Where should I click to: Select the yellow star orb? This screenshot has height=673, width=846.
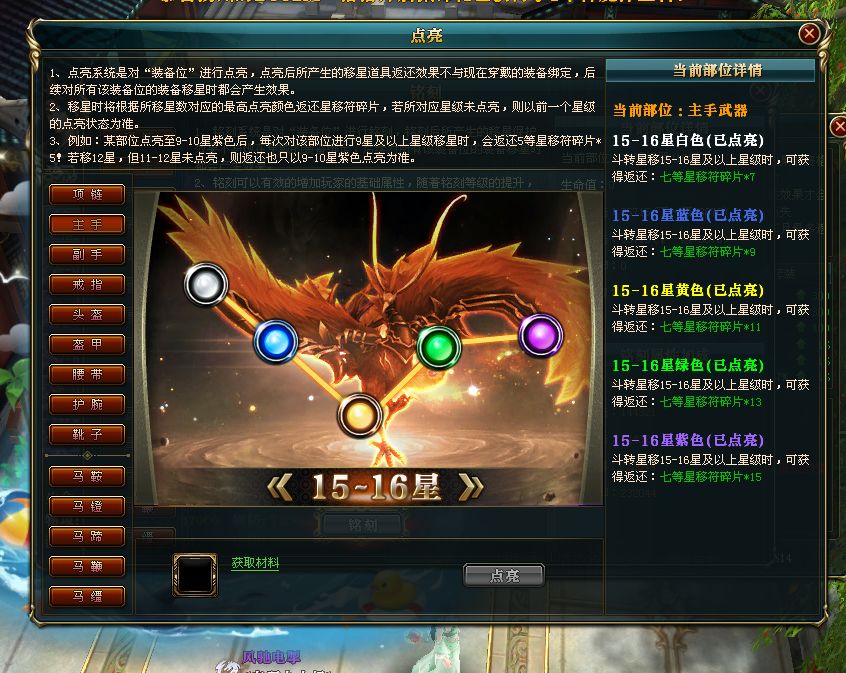(360, 416)
